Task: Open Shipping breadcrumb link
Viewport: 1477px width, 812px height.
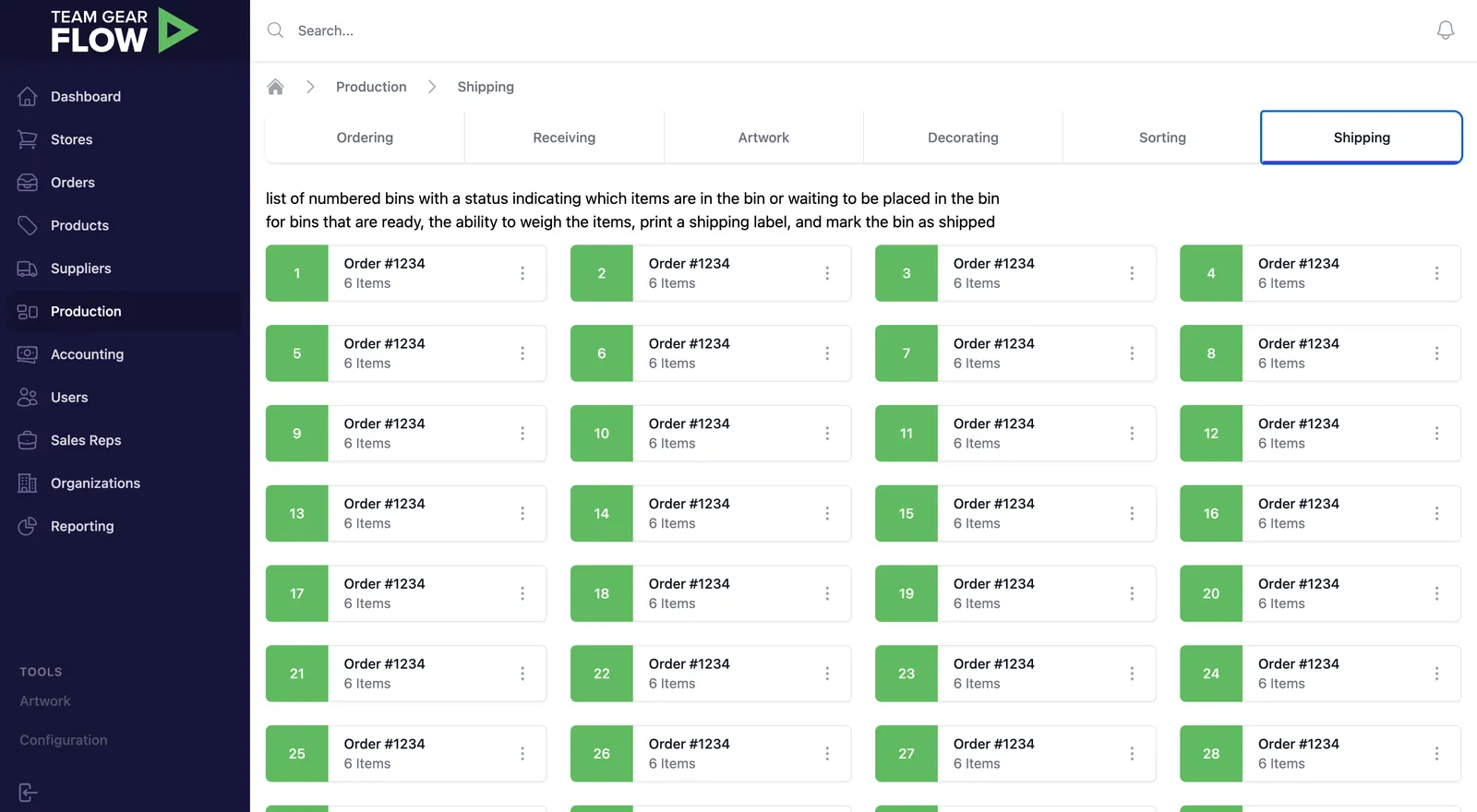Action: (x=486, y=87)
